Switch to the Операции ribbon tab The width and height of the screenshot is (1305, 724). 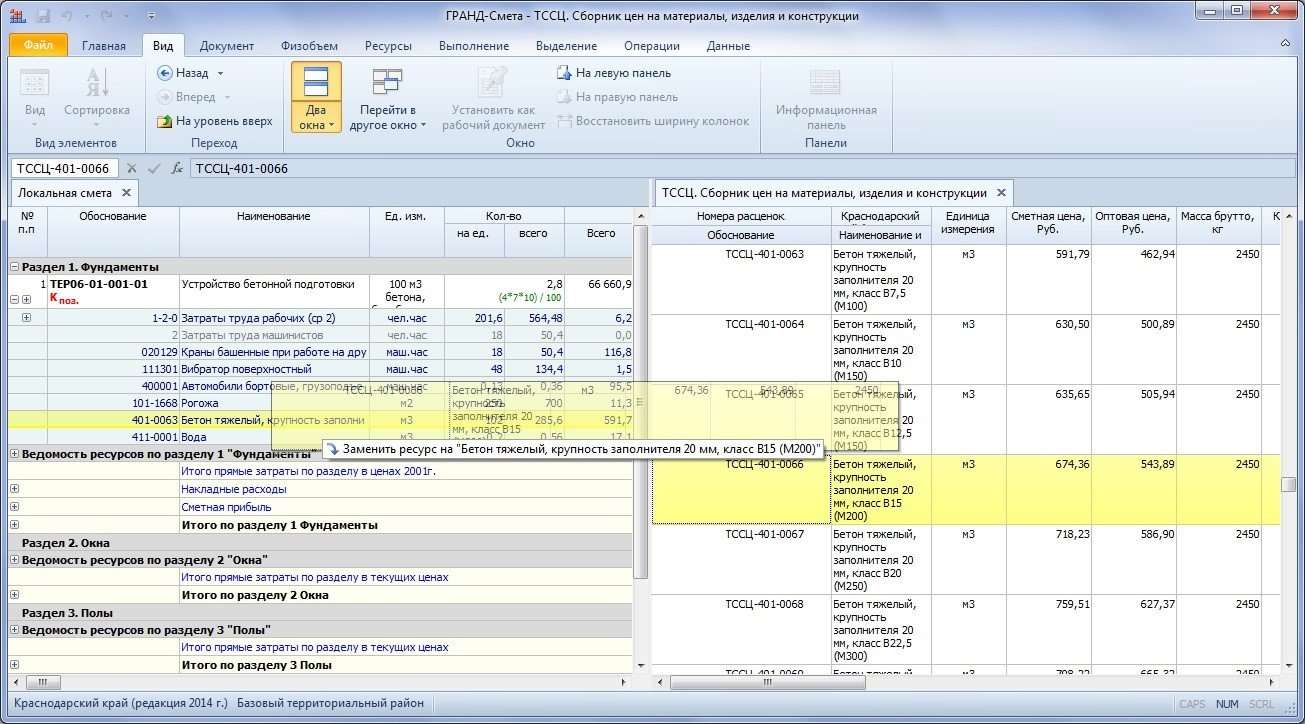click(x=652, y=46)
